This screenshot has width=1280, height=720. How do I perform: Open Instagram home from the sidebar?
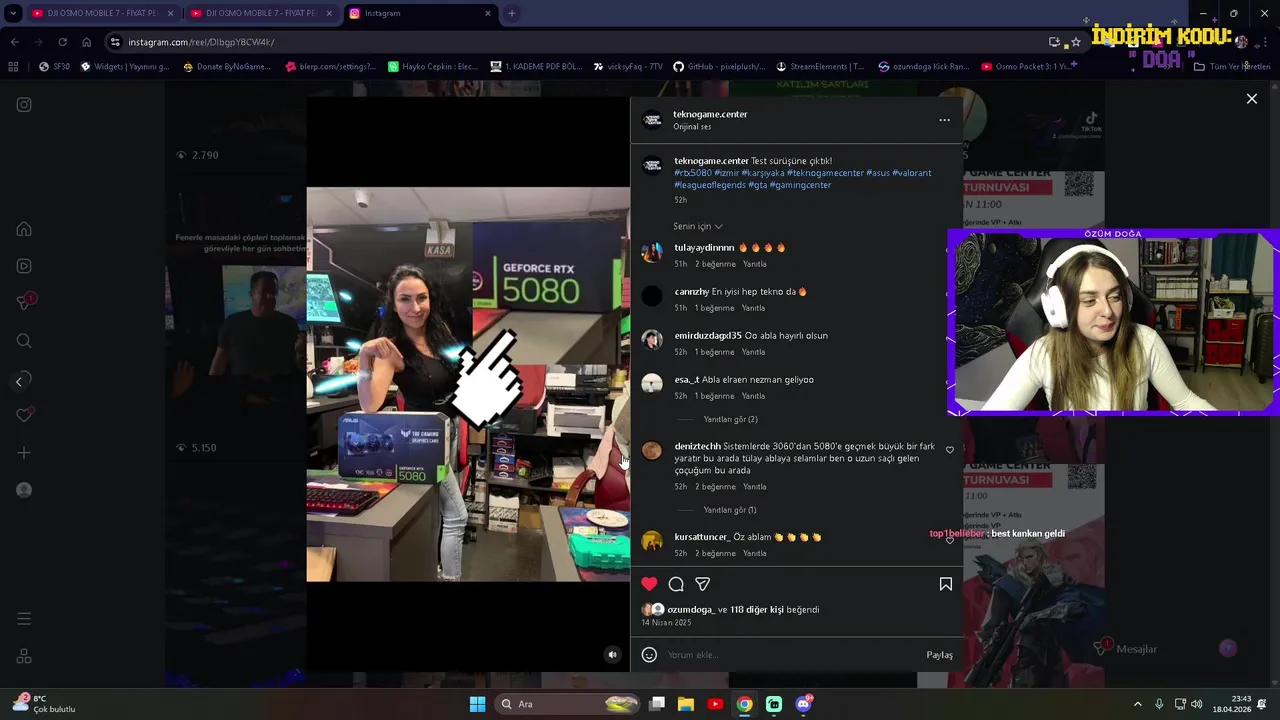pyautogui.click(x=24, y=229)
